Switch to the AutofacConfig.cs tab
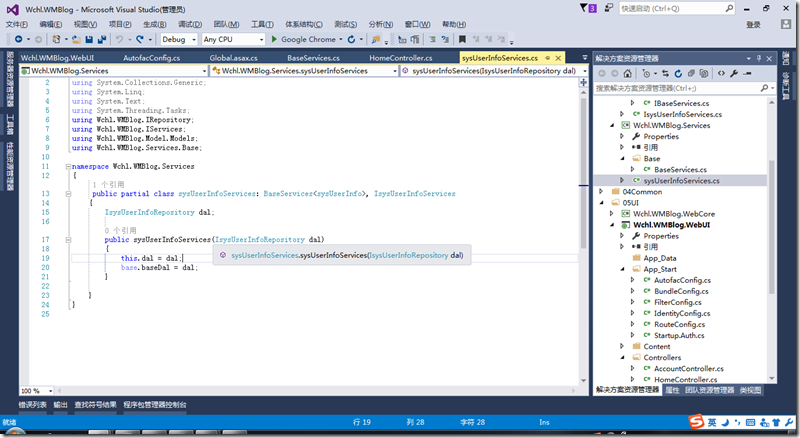The image size is (800, 438). pyautogui.click(x=152, y=58)
